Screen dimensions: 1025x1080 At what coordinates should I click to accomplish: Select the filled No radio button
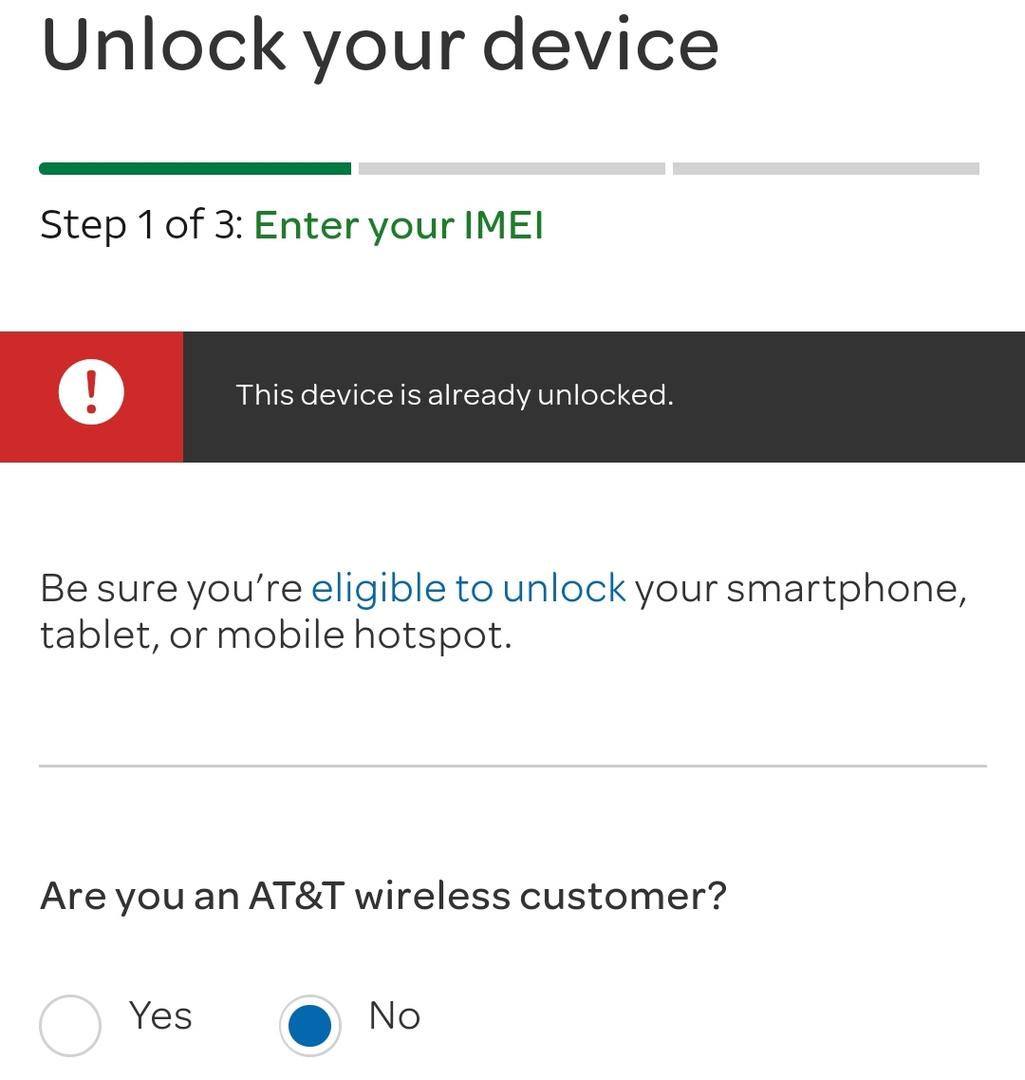[x=310, y=1025]
